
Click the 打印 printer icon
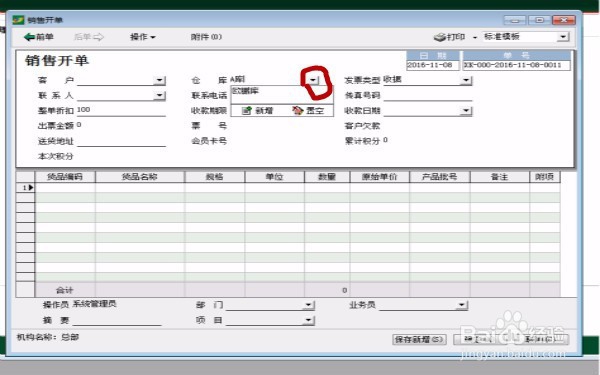(x=439, y=37)
